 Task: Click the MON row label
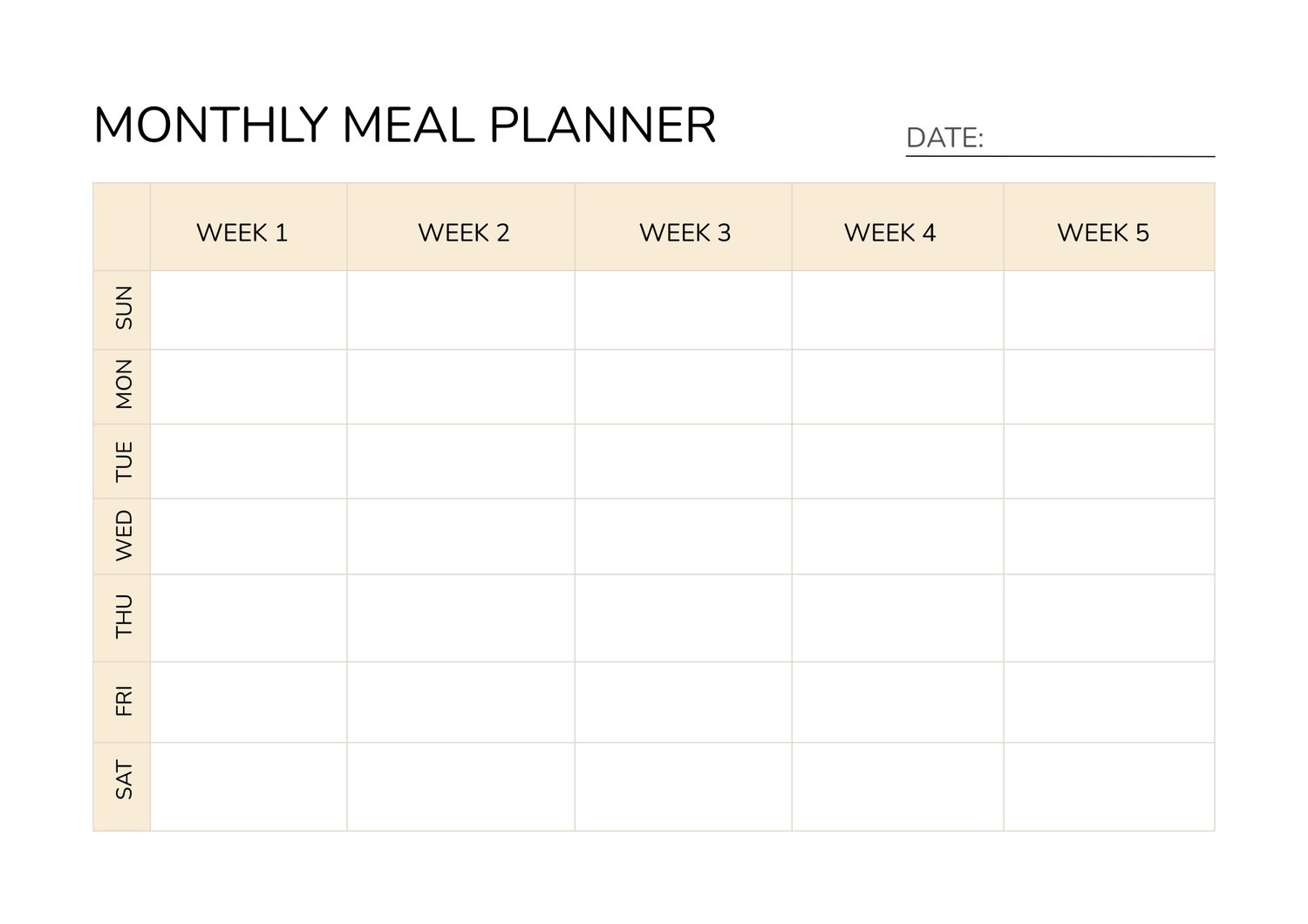coord(124,384)
